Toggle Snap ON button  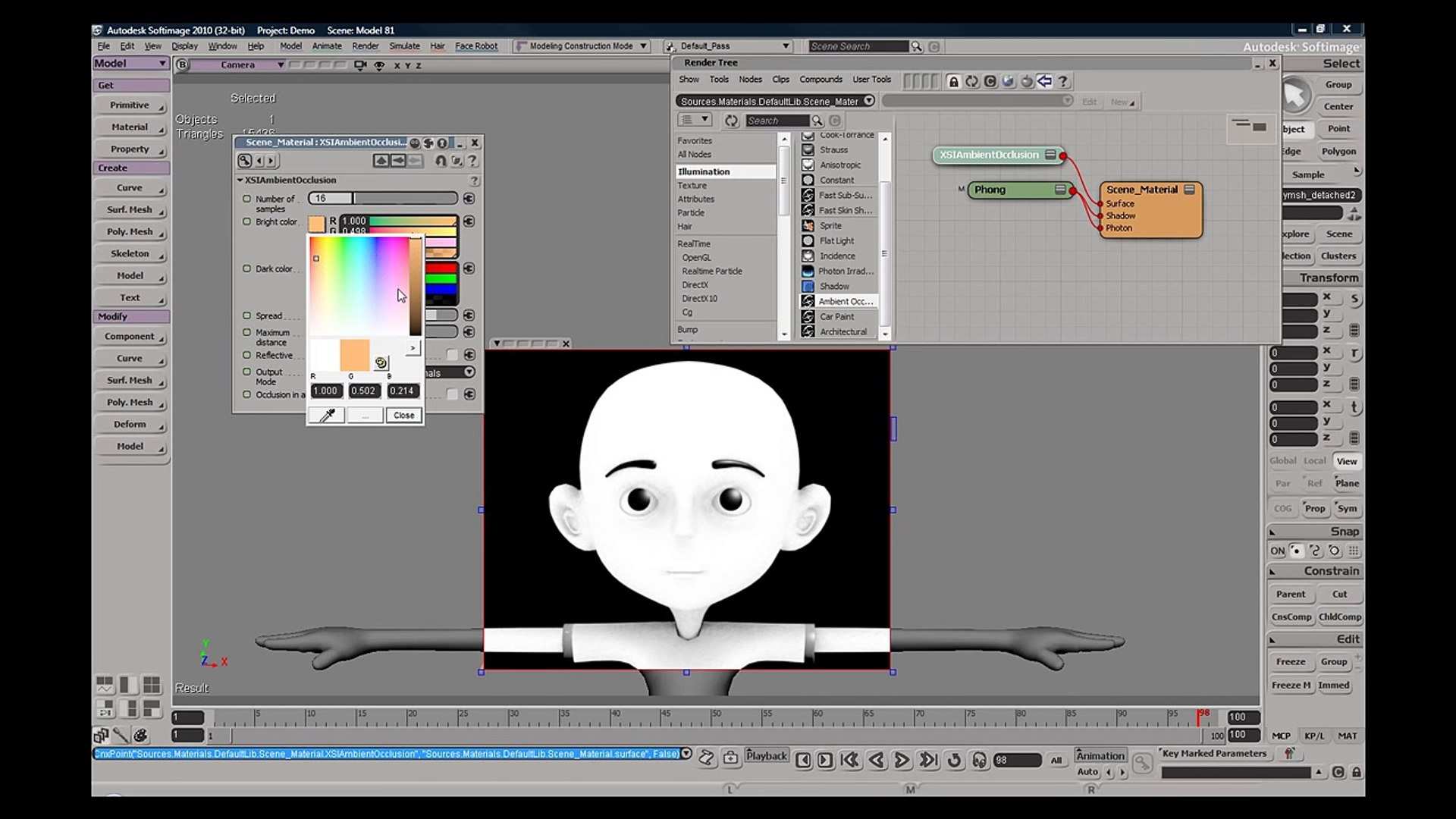1278,551
